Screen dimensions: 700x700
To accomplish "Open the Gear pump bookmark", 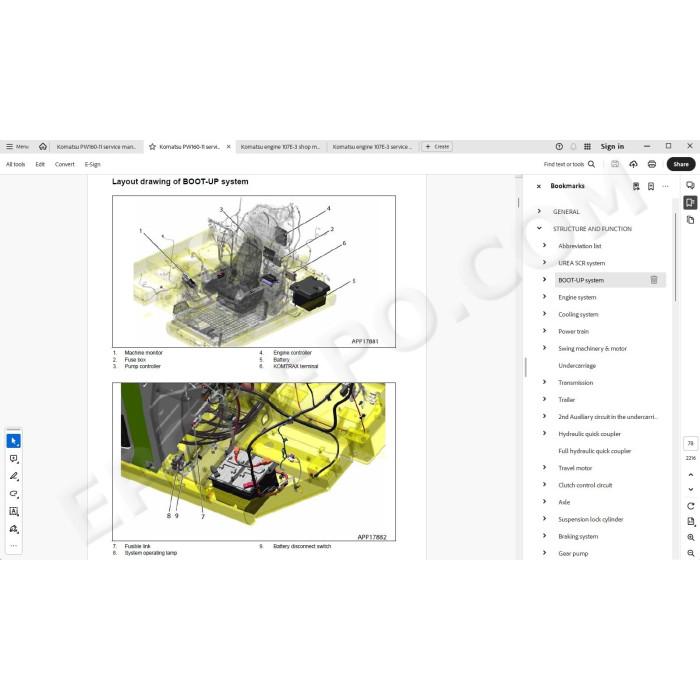I will 573,554.
